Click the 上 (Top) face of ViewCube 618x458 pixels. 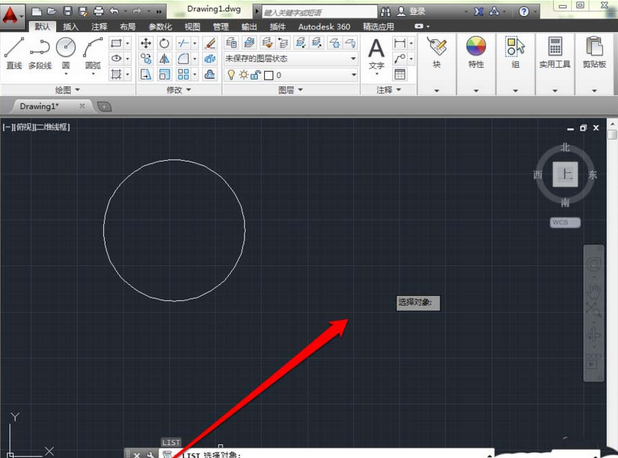coord(567,174)
